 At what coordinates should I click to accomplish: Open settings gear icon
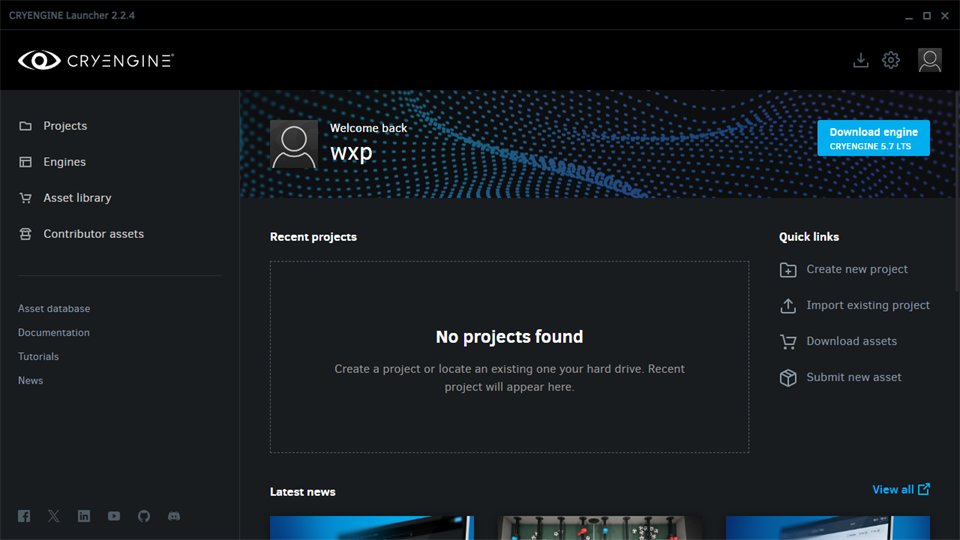coord(891,60)
